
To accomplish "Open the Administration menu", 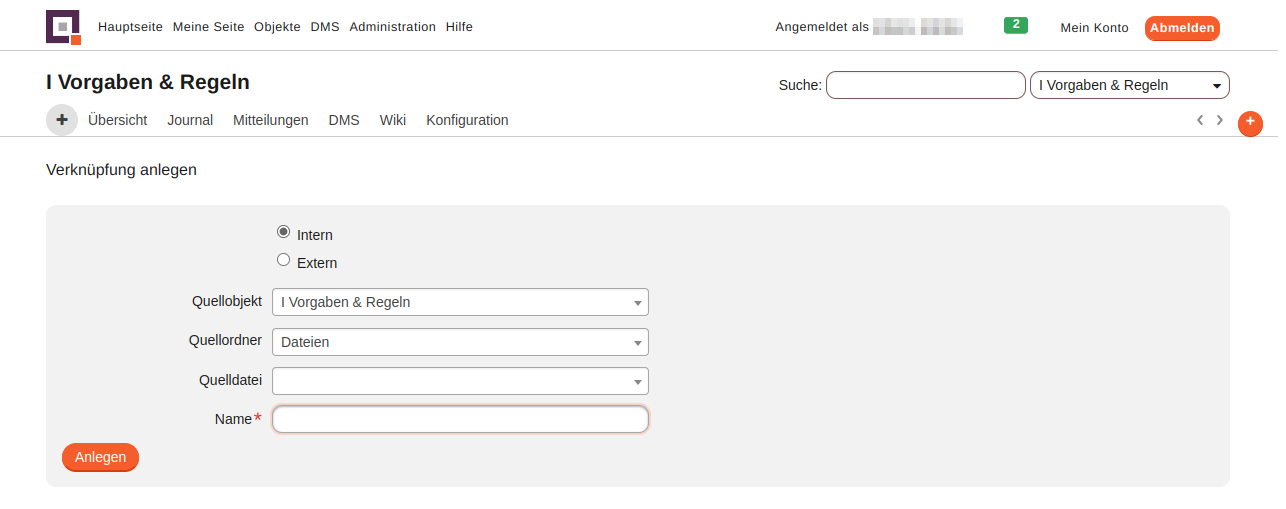I will [392, 27].
